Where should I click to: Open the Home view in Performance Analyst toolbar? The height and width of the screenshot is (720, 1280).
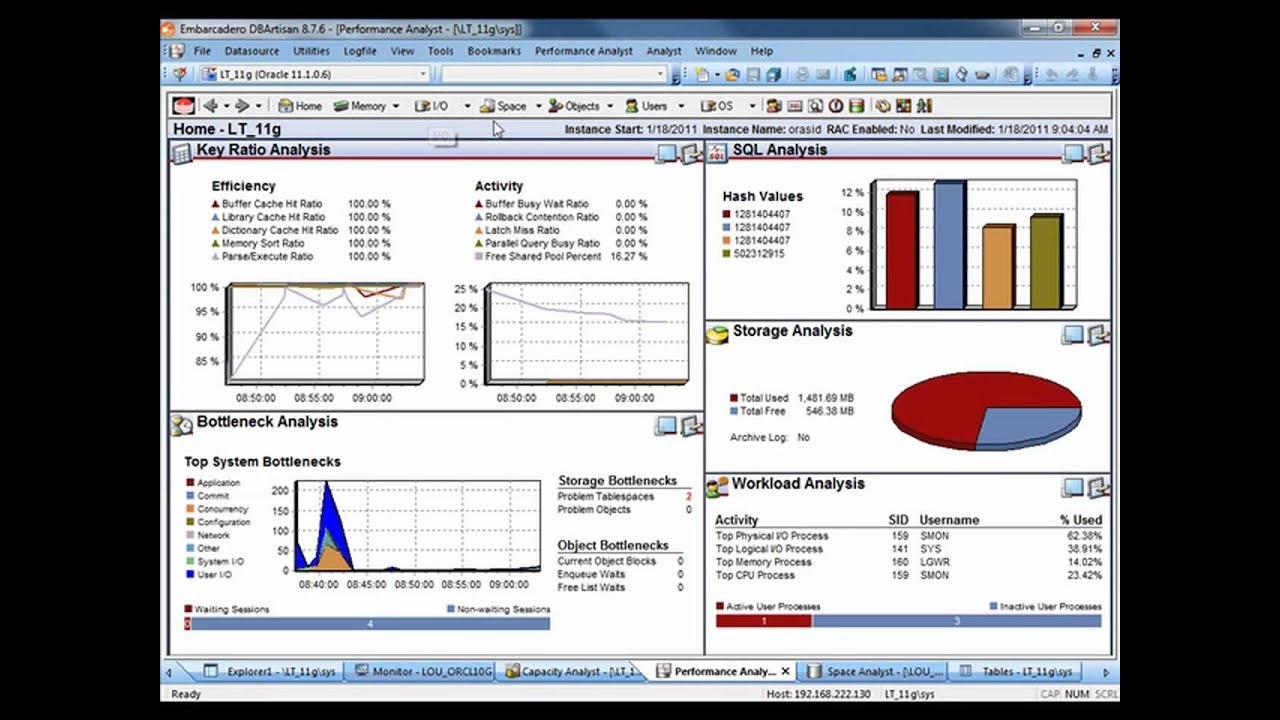[x=299, y=106]
